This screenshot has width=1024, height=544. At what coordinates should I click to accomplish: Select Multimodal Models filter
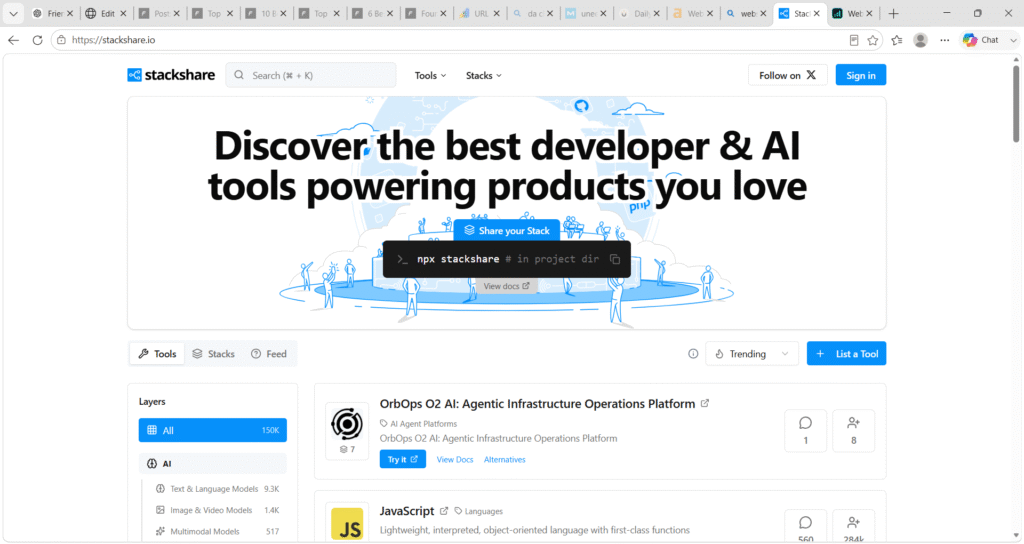(x=217, y=532)
